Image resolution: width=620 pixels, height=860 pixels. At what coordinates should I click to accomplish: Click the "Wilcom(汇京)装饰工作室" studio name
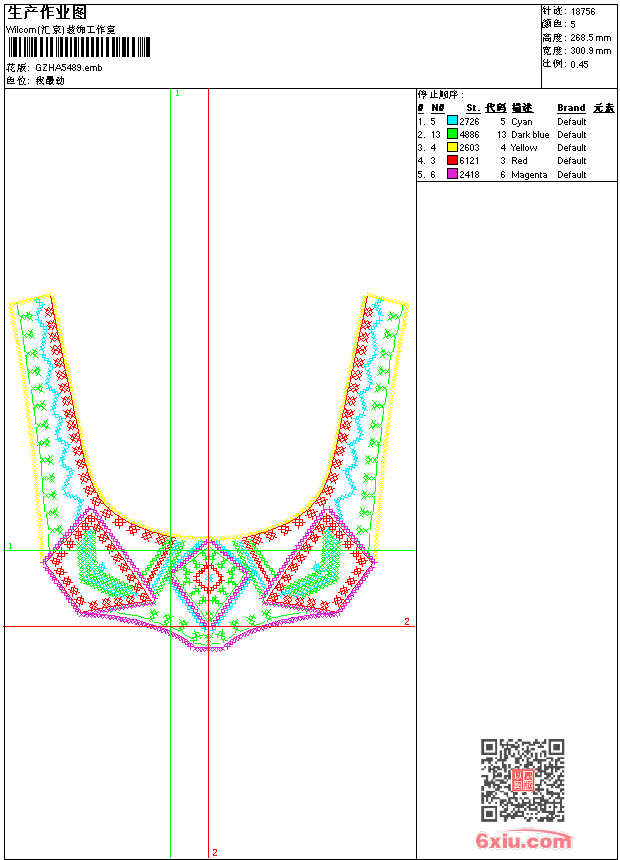(x=61, y=30)
